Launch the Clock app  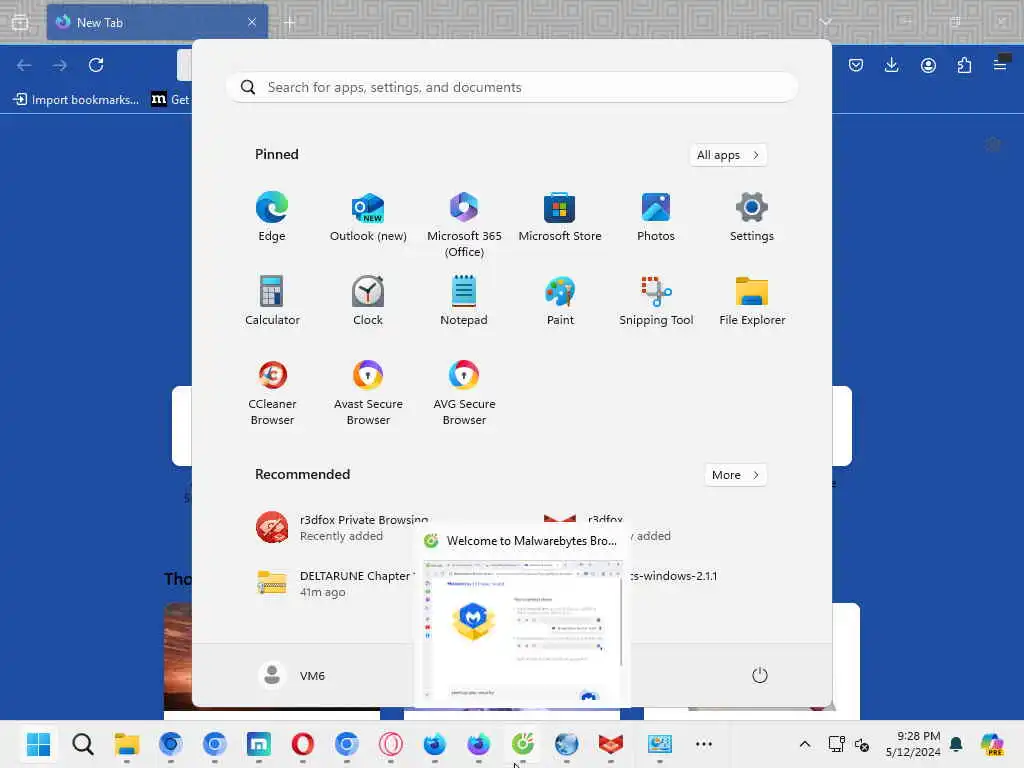368,301
